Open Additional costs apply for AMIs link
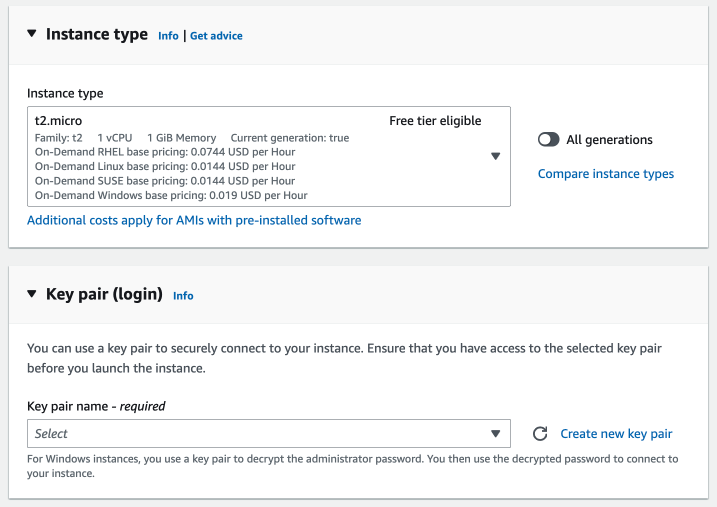The image size is (717, 507). point(194,220)
